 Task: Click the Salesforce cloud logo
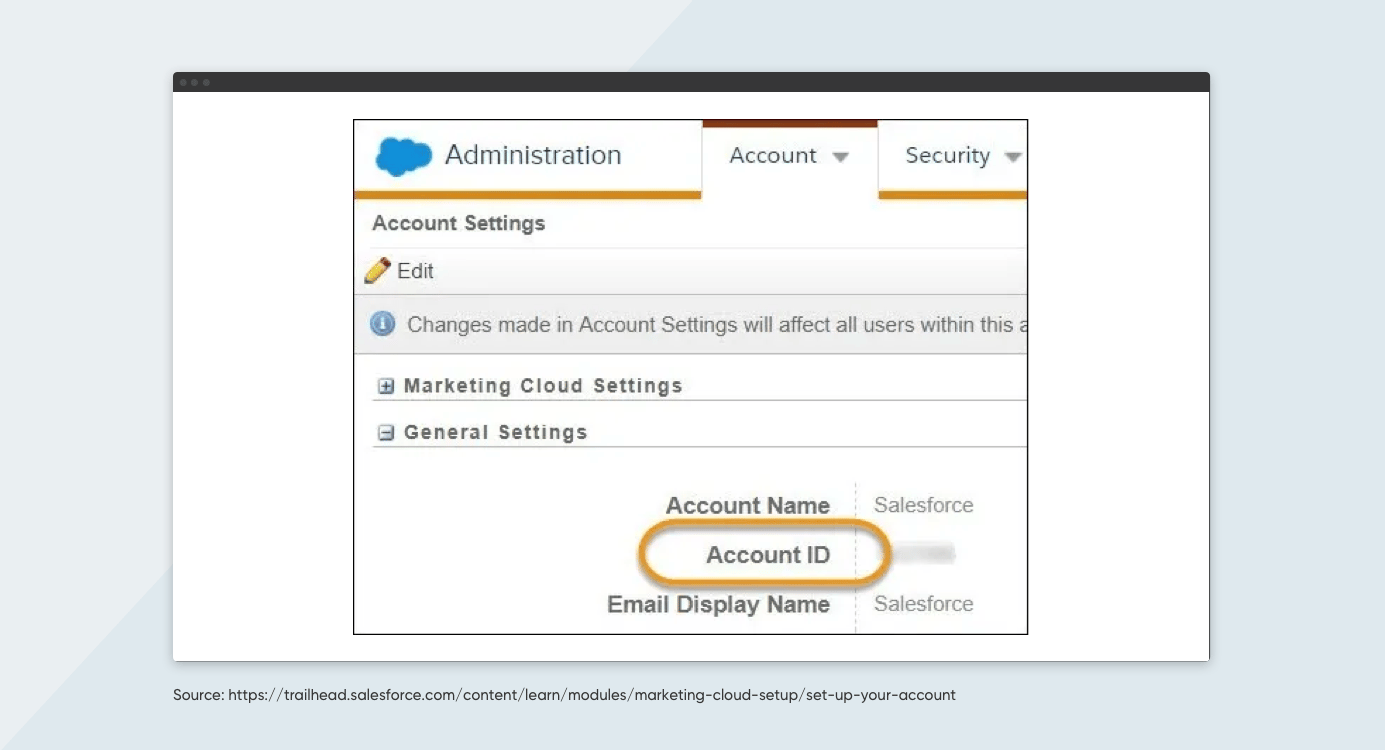tap(402, 156)
